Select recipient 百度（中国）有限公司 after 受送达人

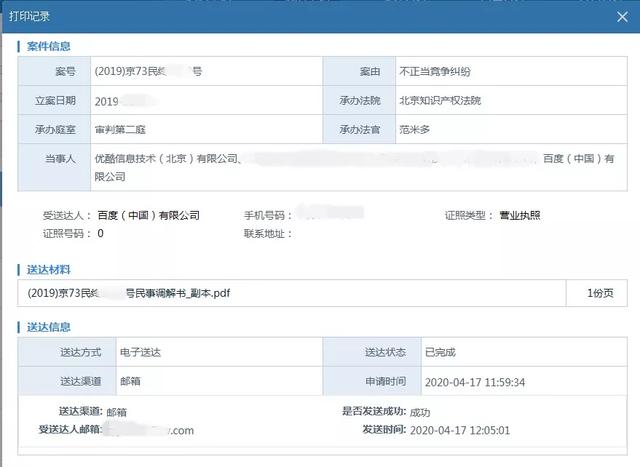pyautogui.click(x=149, y=215)
